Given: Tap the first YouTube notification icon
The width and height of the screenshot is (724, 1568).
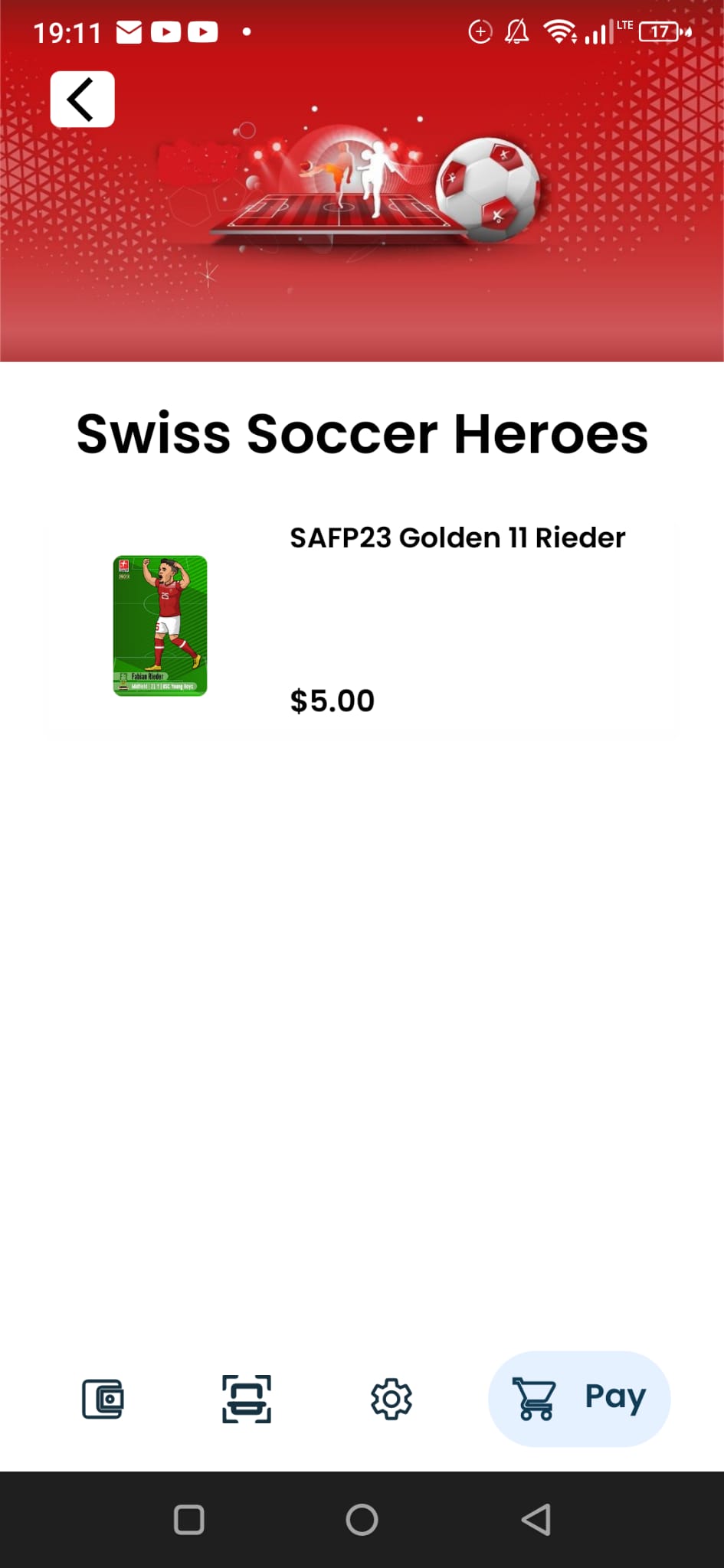Looking at the screenshot, I should tap(165, 32).
